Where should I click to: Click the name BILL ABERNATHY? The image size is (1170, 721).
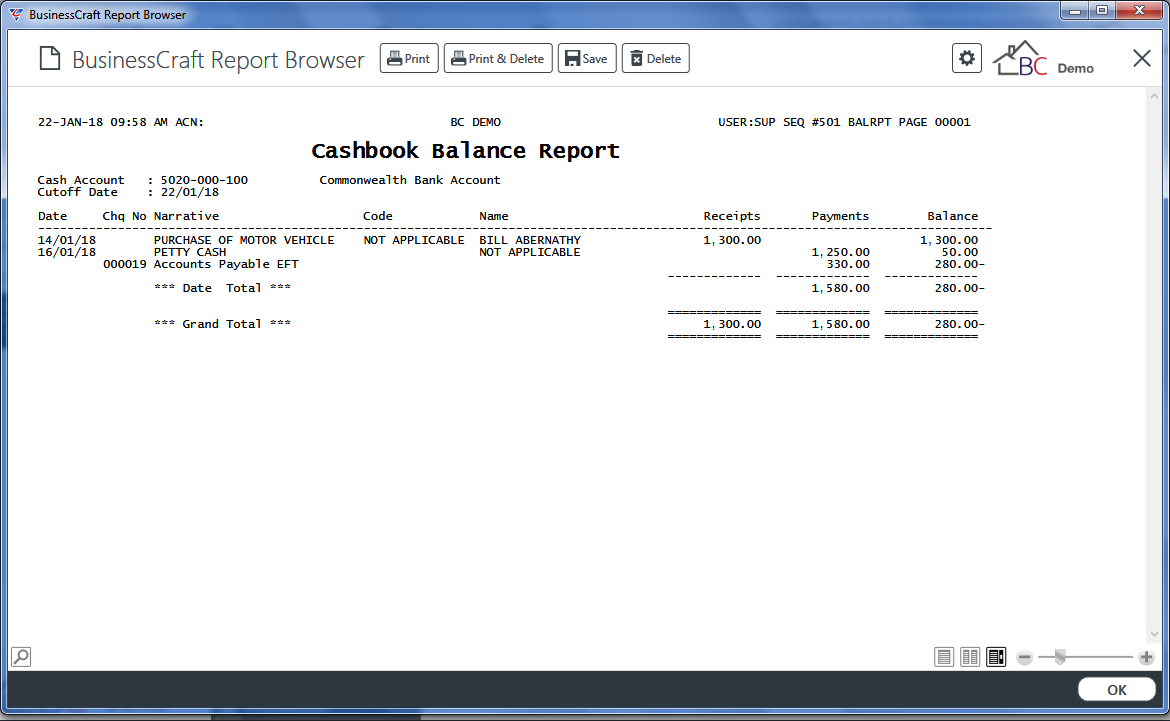(530, 240)
